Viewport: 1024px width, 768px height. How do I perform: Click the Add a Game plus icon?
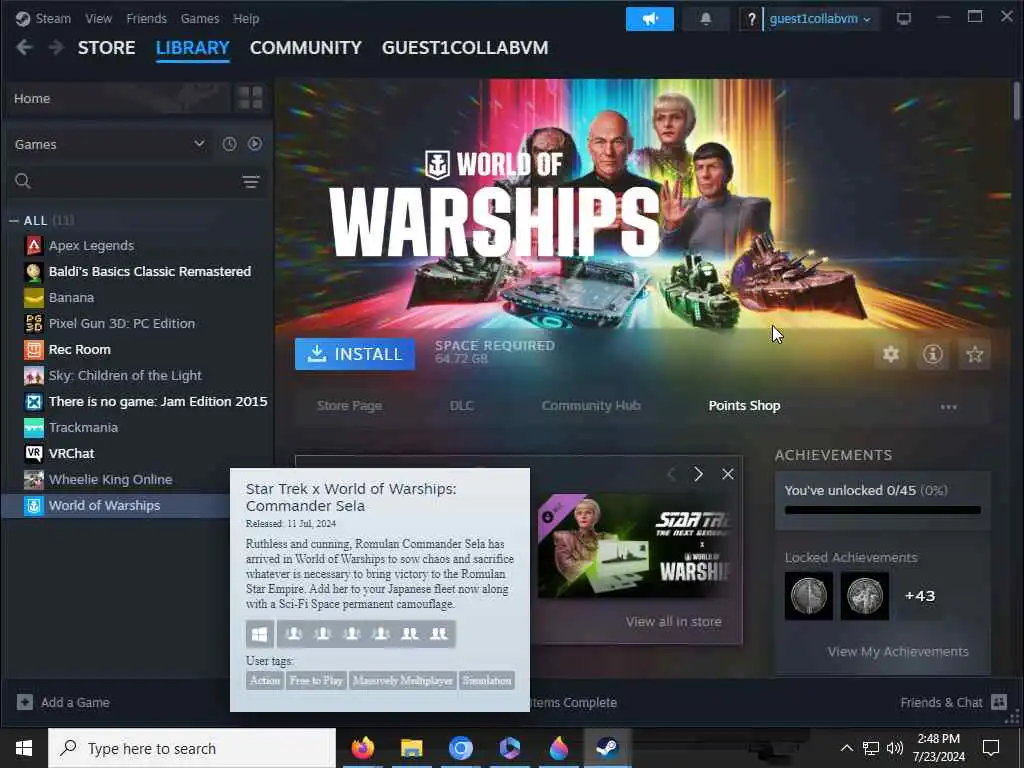click(x=25, y=702)
